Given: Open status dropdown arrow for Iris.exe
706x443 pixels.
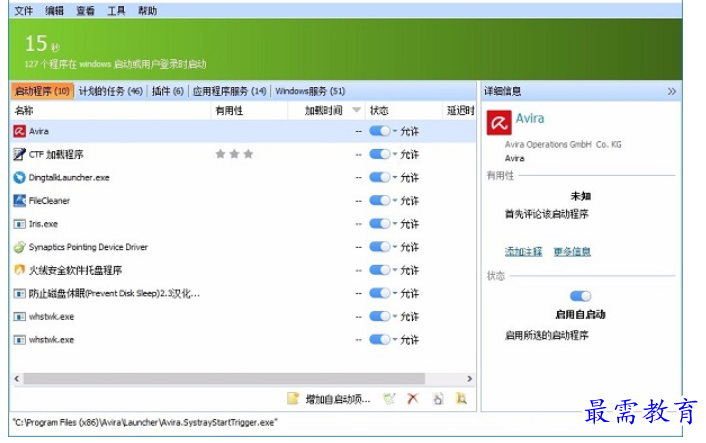Looking at the screenshot, I should pyautogui.click(x=395, y=224).
